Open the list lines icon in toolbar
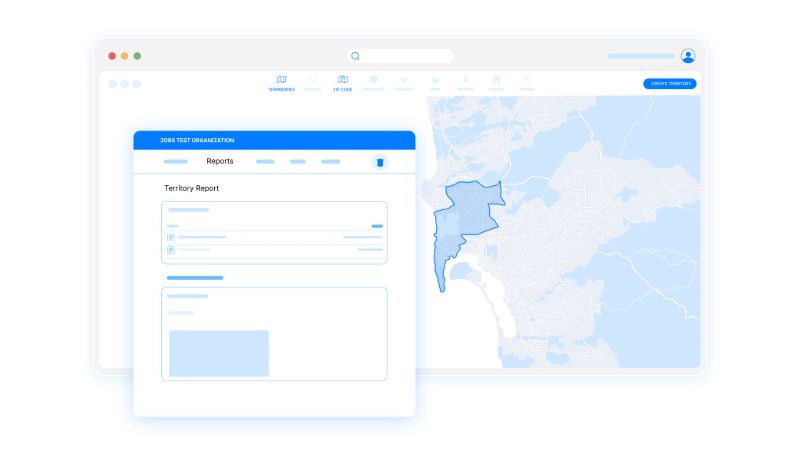Screen dimensions: 800x450 tap(527, 80)
